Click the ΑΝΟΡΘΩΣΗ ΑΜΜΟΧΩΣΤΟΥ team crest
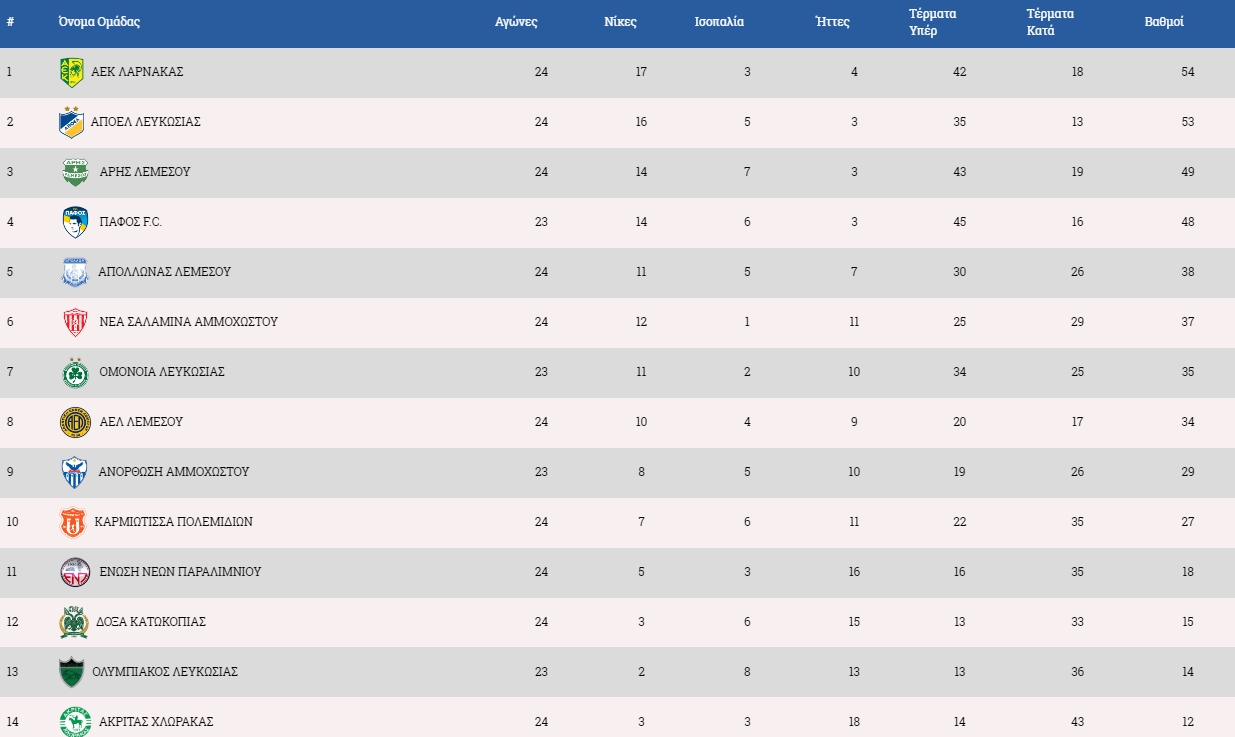The image size is (1235, 737). 75,472
